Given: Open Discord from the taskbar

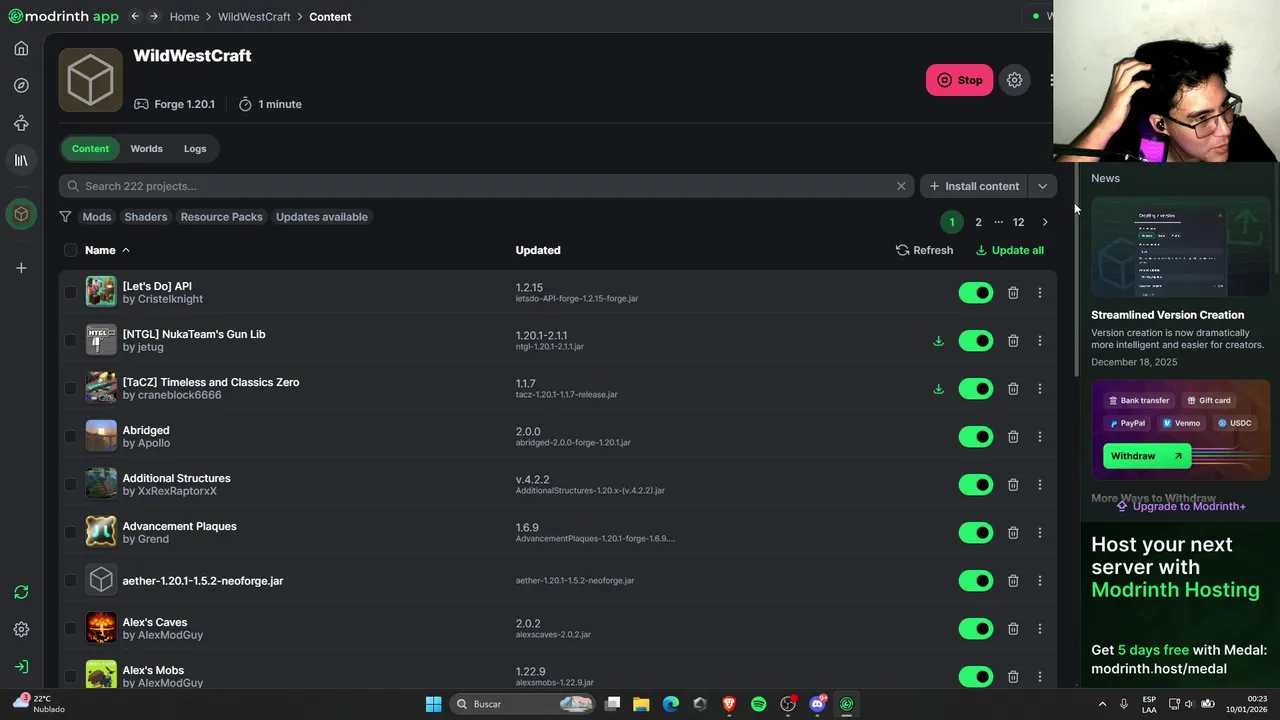Looking at the screenshot, I should (817, 704).
